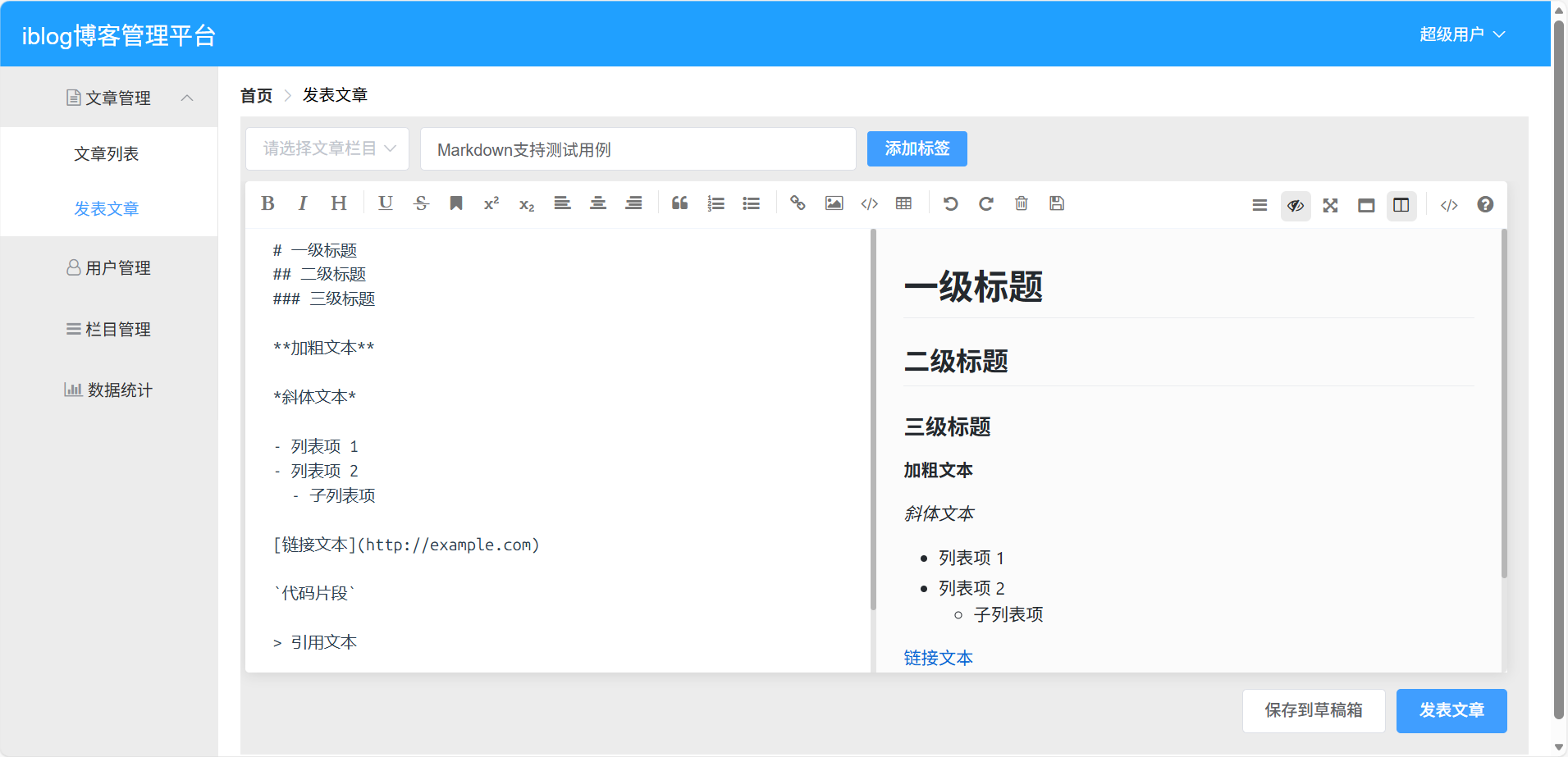Apply bold formatting in editor toolbar
Viewport: 1568px width, 757px height.
[267, 203]
